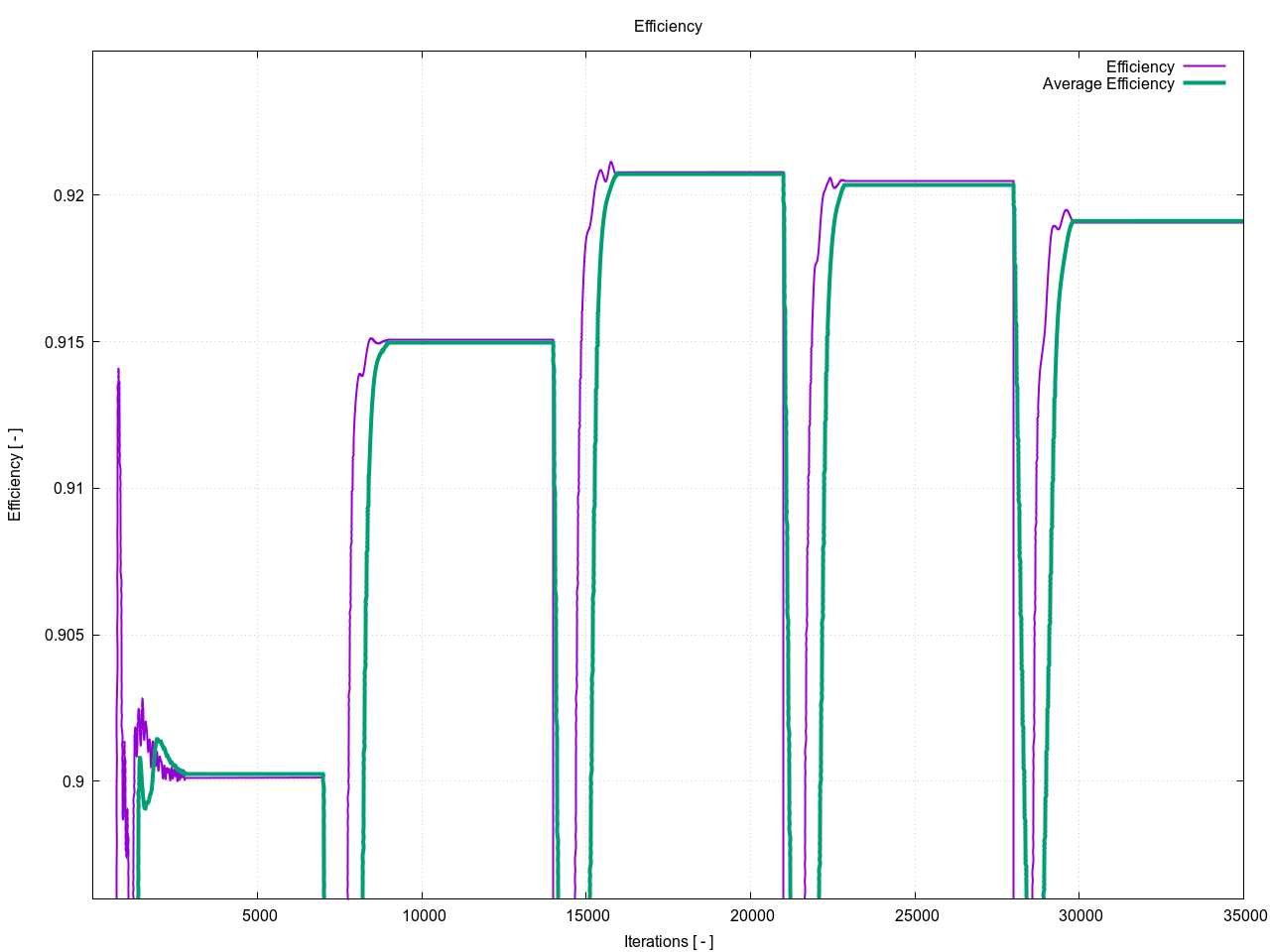The width and height of the screenshot is (1270, 952).
Task: Click the top of the initial purple spike
Action: (118, 370)
